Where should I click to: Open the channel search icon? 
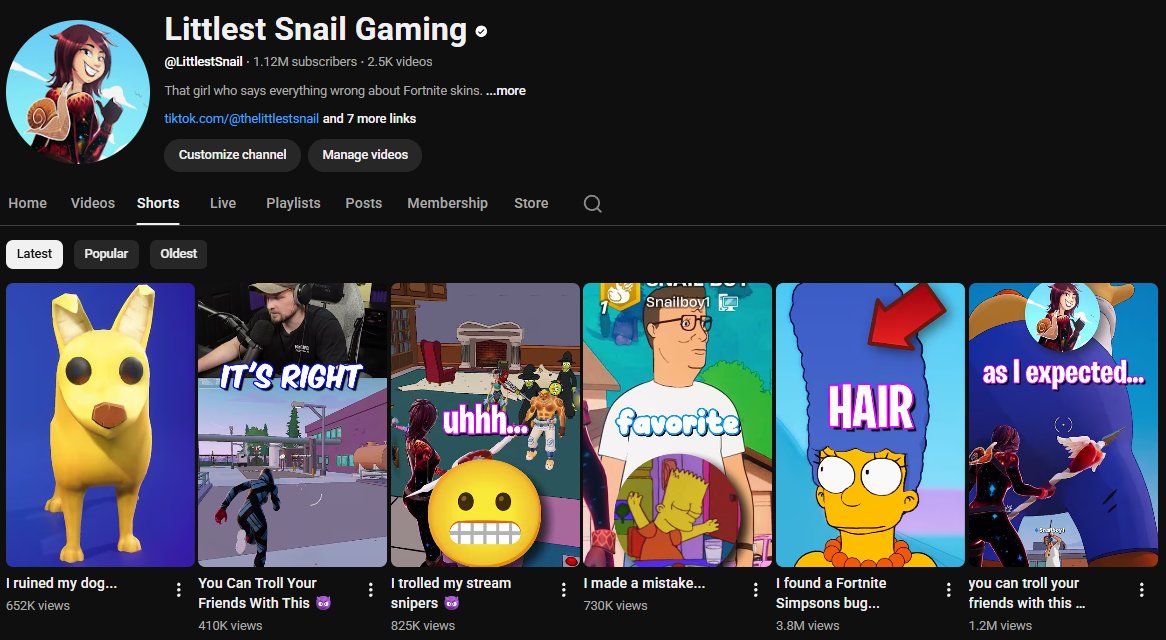click(x=592, y=204)
